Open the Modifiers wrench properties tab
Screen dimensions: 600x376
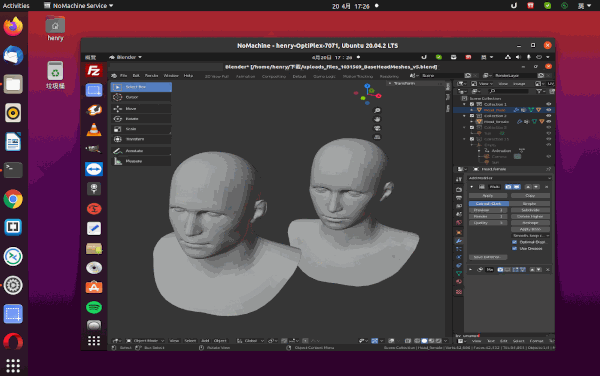[459, 241]
